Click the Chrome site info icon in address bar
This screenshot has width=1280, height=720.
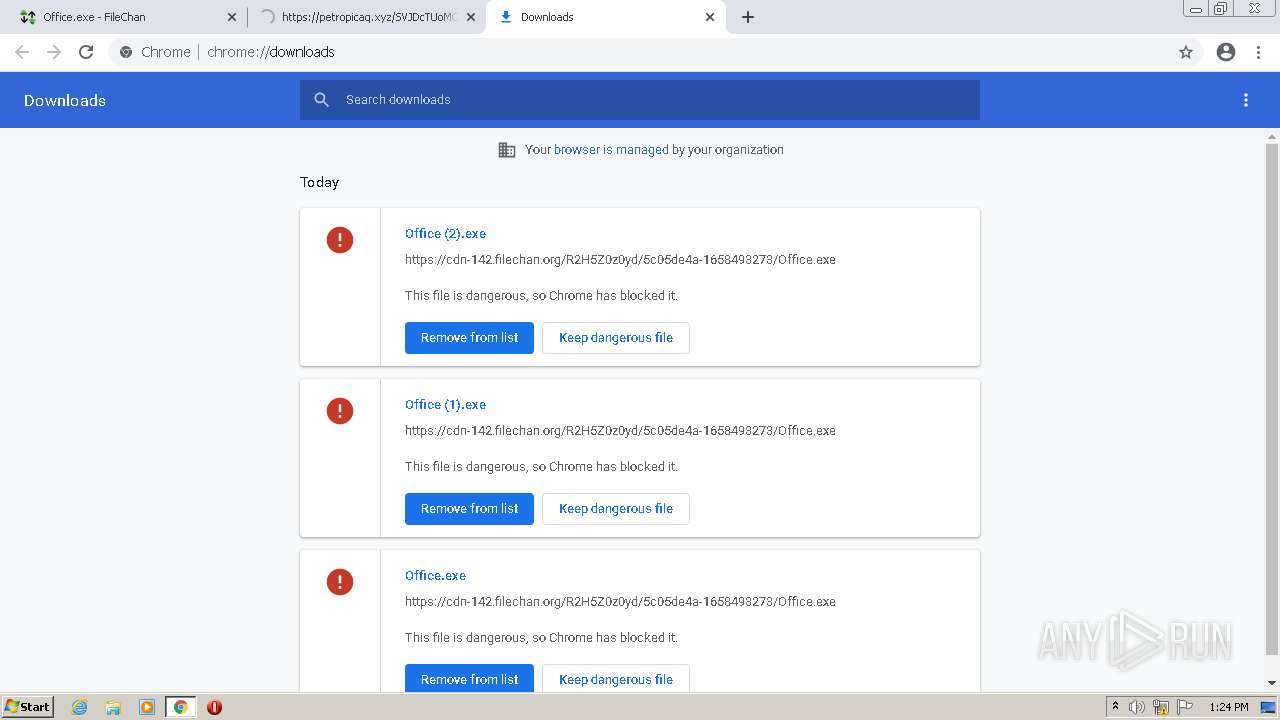(126, 52)
